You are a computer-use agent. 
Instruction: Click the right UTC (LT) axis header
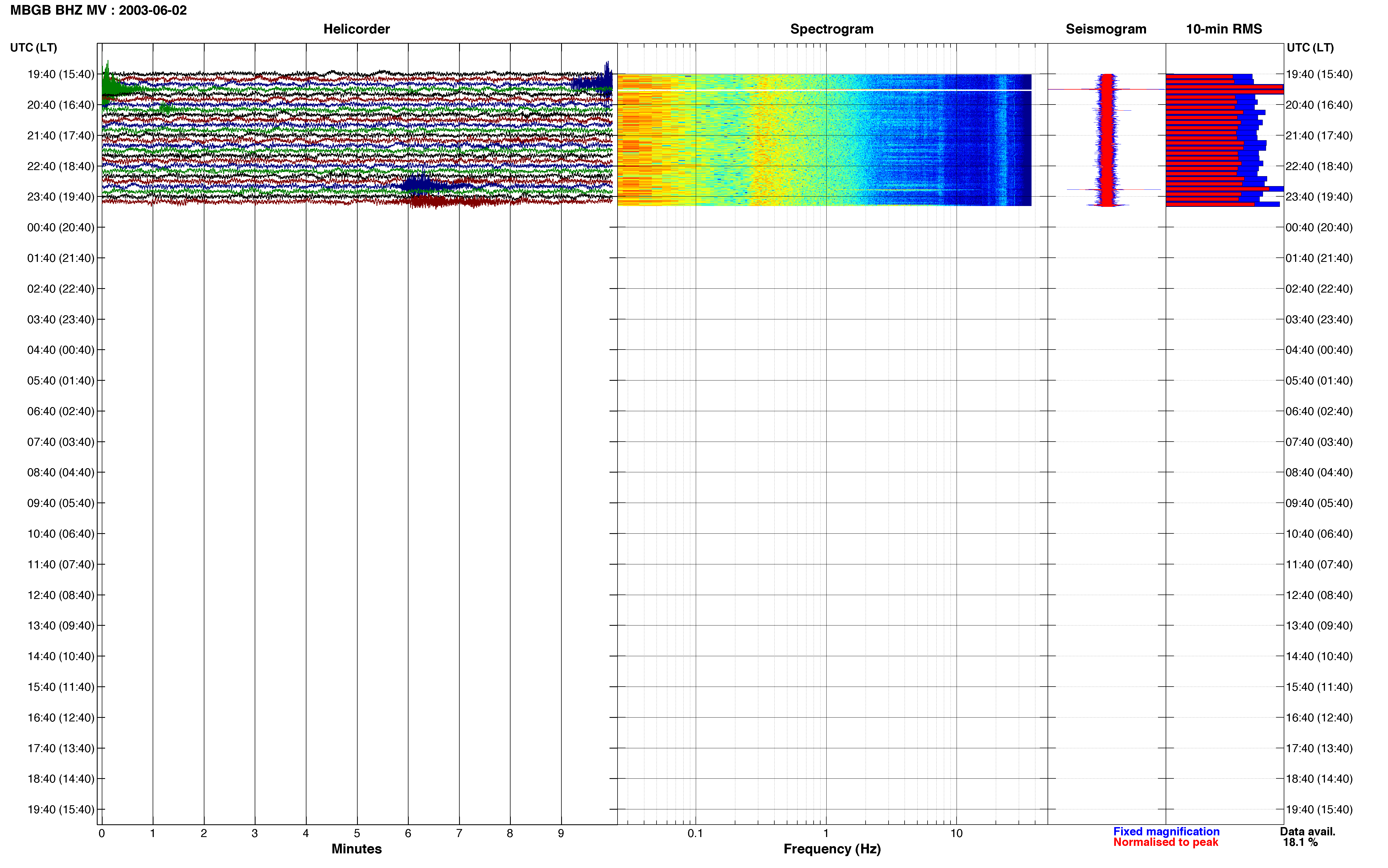pyautogui.click(x=1310, y=48)
